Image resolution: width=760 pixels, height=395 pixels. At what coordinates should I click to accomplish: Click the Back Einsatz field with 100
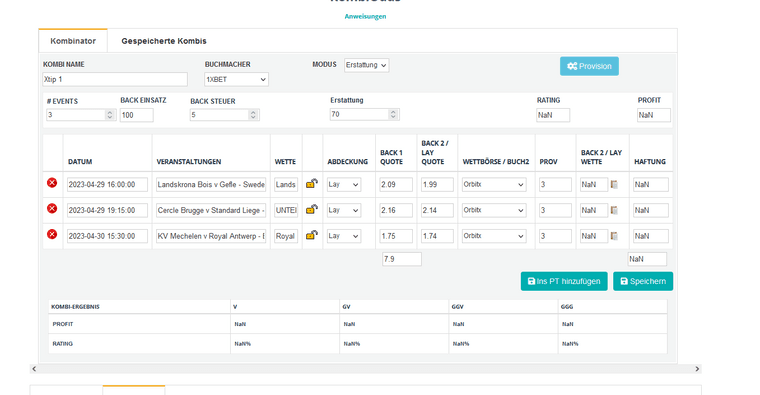[x=137, y=115]
